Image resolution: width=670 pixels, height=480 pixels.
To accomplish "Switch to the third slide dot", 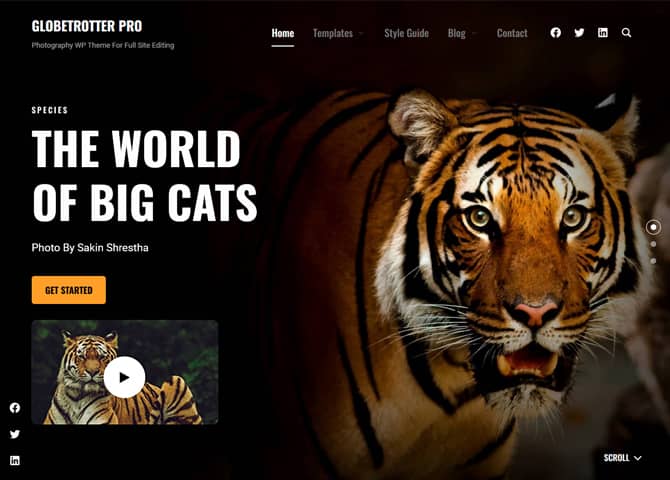I will [x=653, y=261].
